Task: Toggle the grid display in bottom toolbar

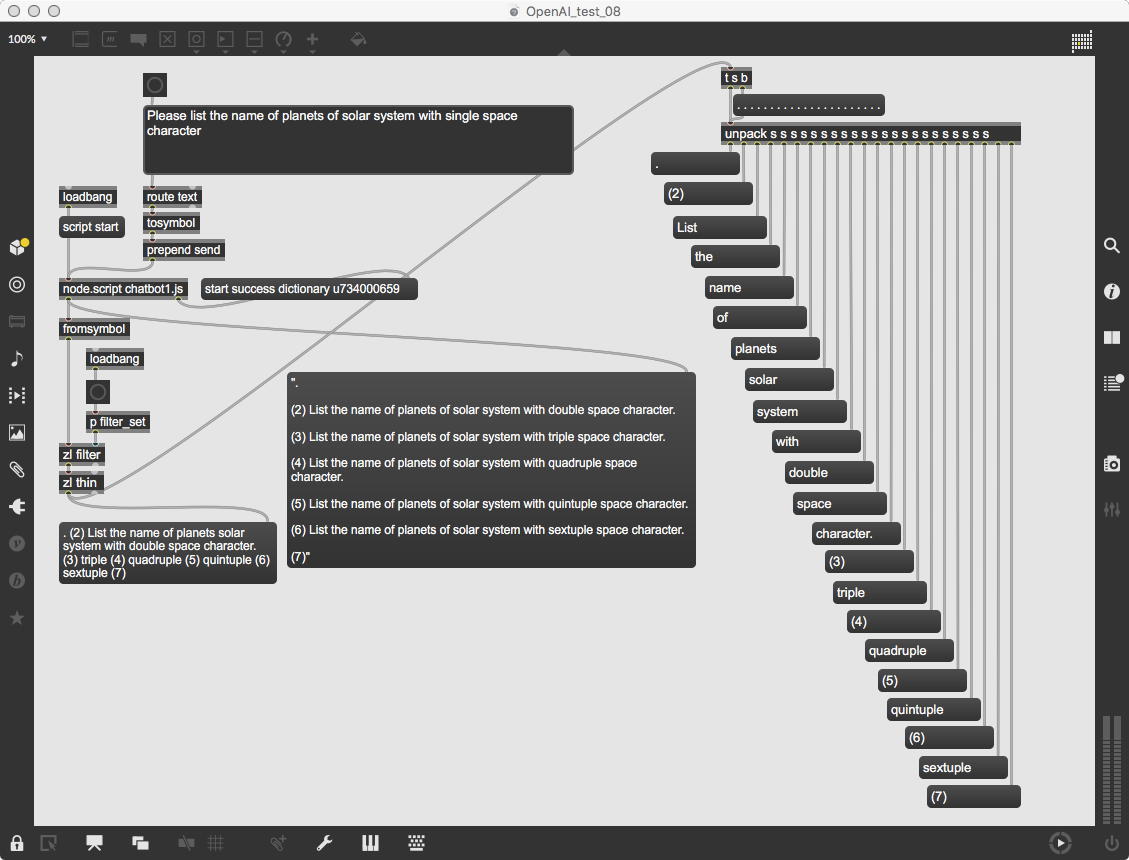Action: tap(216, 843)
